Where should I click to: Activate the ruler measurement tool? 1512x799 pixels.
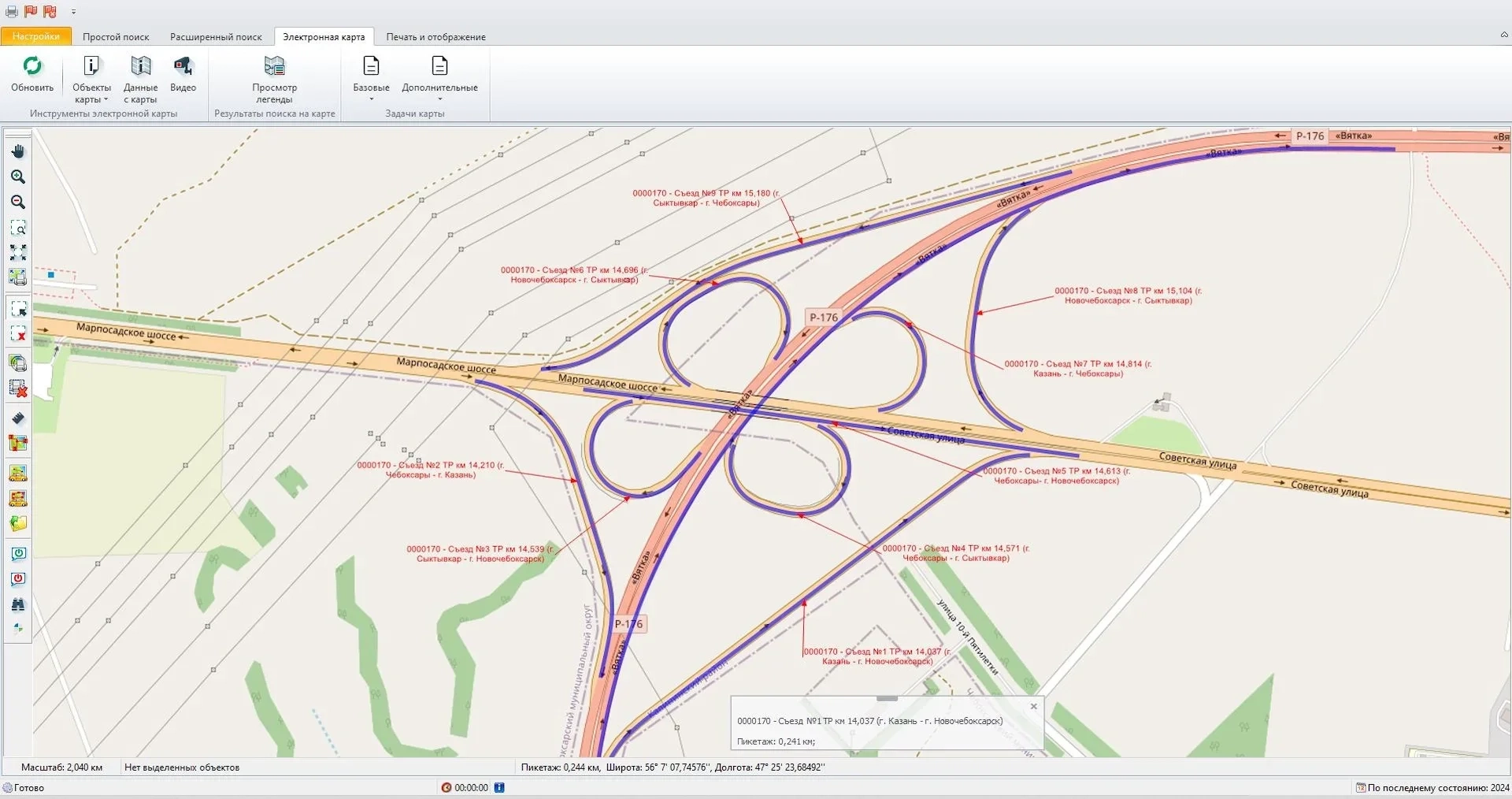coord(18,418)
